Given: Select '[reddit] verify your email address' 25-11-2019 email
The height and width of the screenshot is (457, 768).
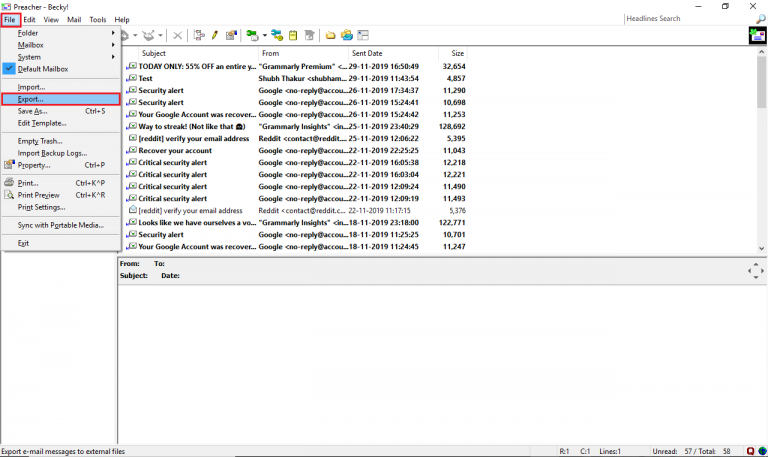Looking at the screenshot, I should [x=295, y=138].
